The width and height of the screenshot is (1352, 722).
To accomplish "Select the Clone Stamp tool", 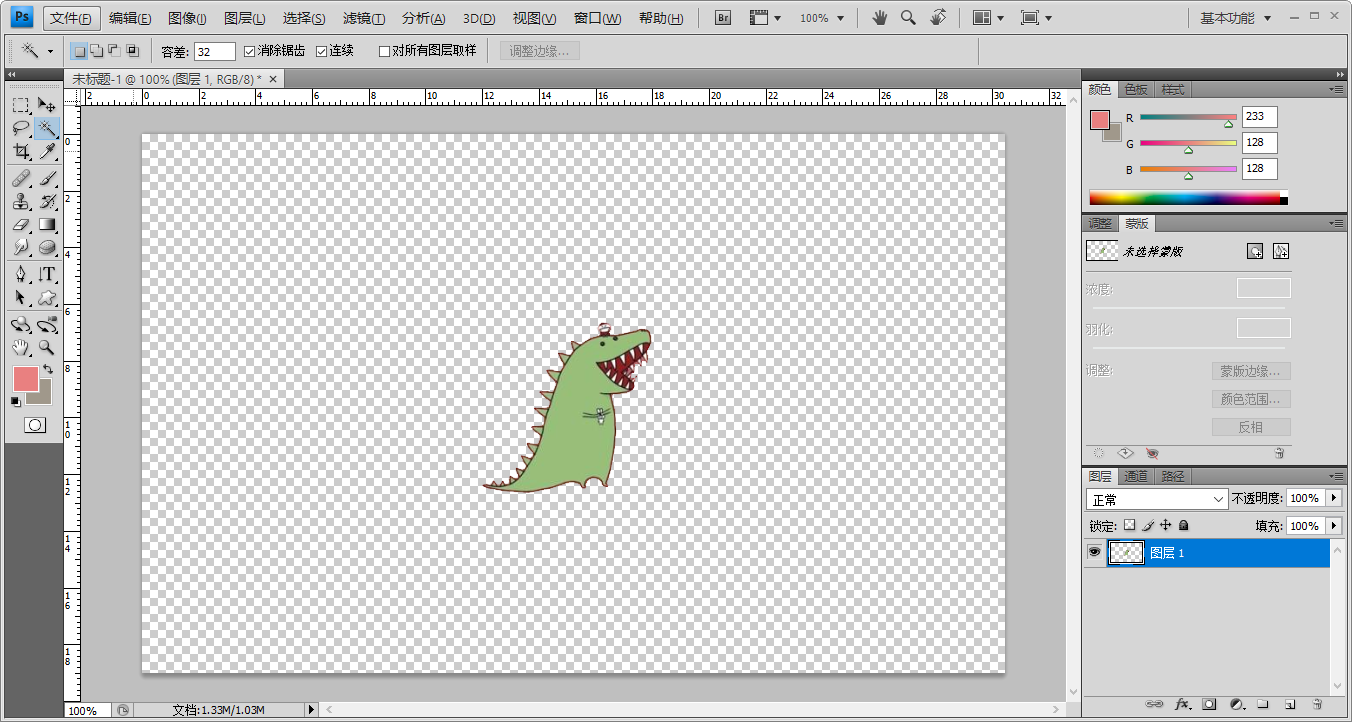I will (20, 201).
